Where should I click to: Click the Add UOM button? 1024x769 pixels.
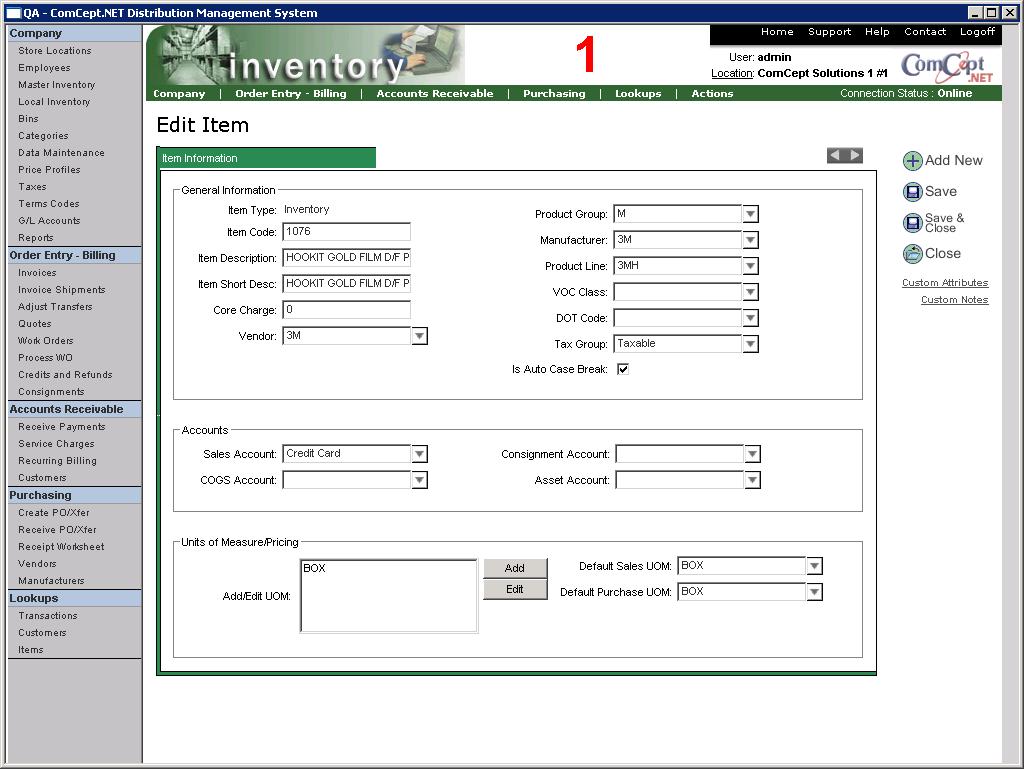515,568
